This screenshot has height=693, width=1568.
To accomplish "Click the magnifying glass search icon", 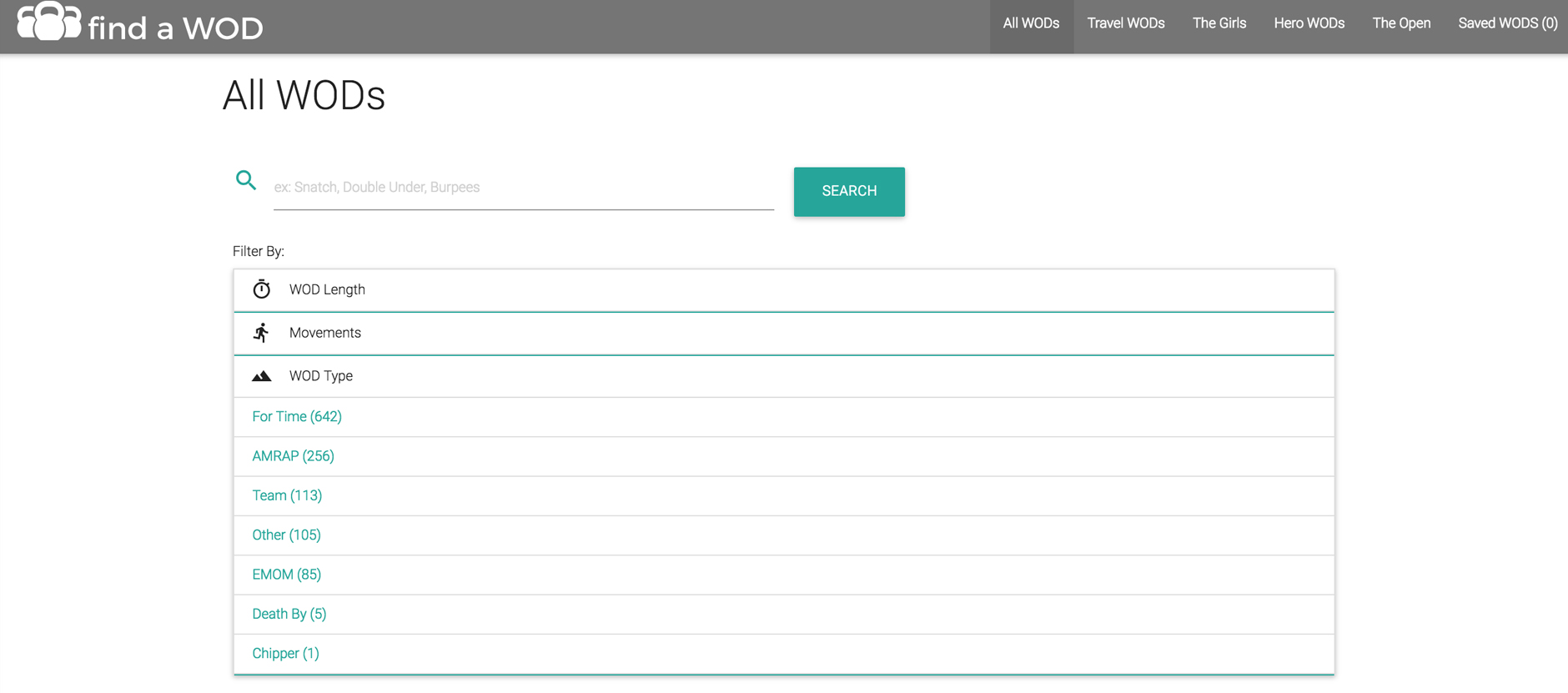I will coord(246,180).
